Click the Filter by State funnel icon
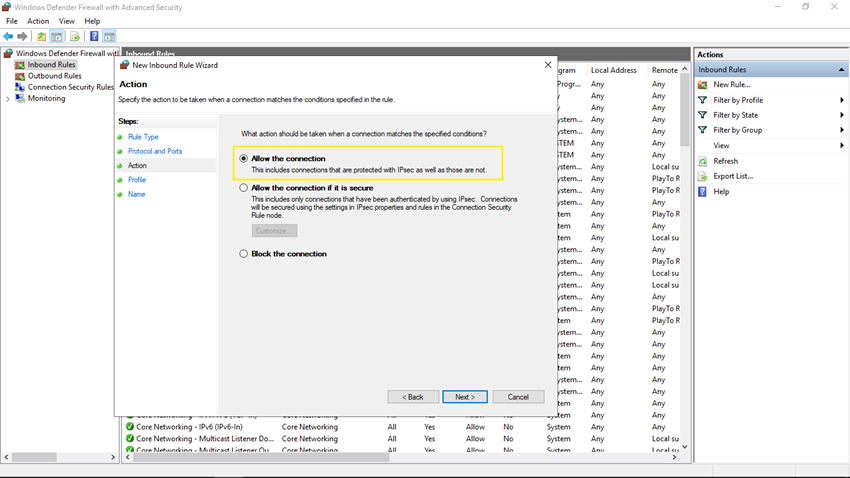 pyautogui.click(x=703, y=115)
